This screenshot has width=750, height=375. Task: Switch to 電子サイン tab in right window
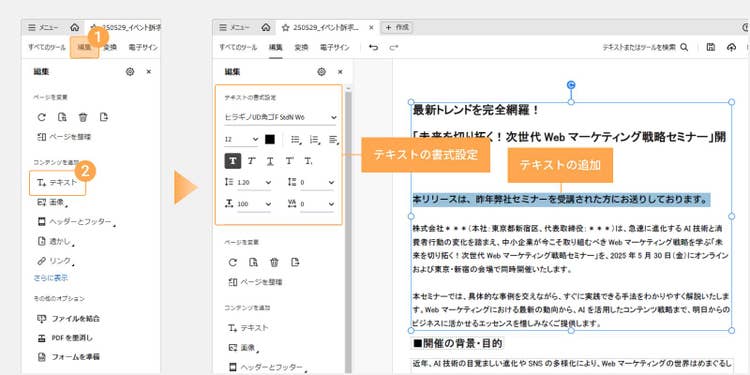pyautogui.click(x=335, y=47)
